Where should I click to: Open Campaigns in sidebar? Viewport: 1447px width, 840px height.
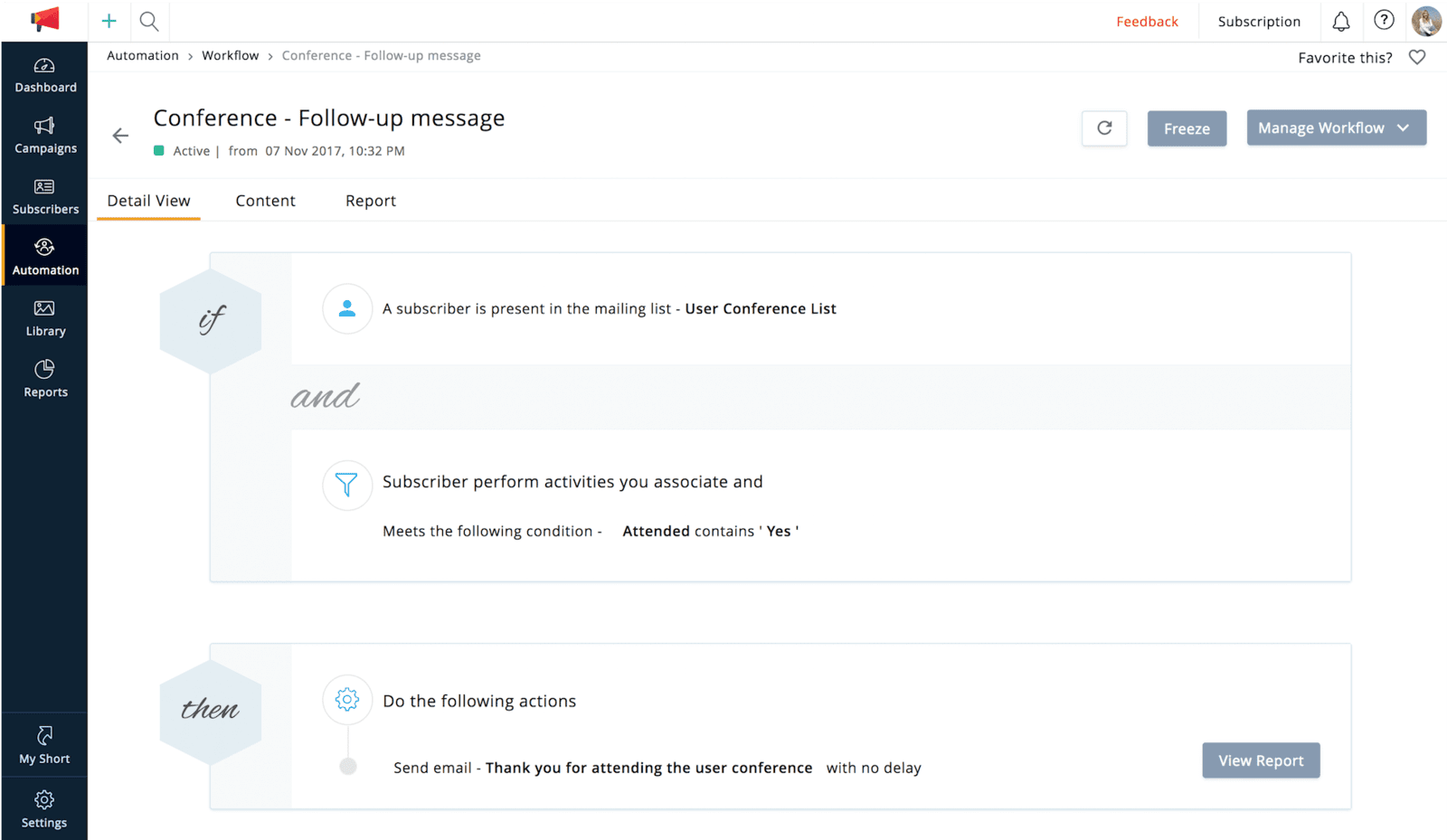pyautogui.click(x=45, y=137)
